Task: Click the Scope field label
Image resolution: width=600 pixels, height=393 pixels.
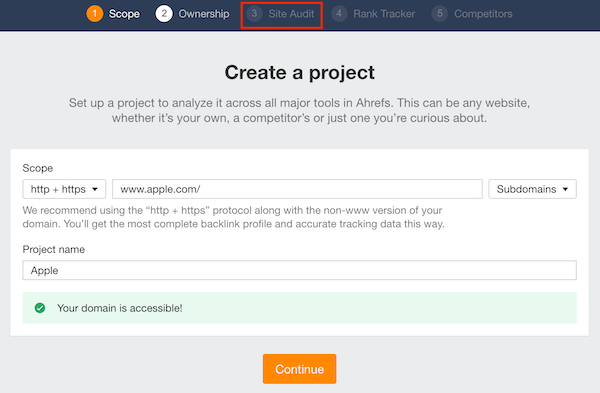Action: point(38,168)
